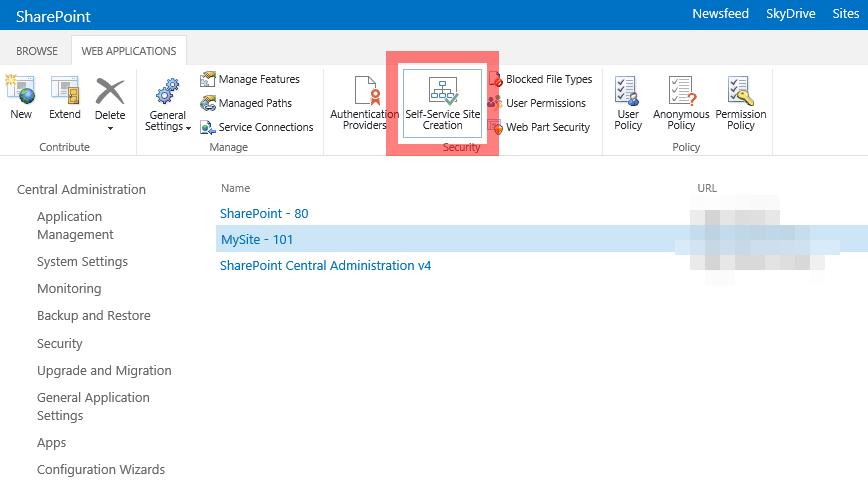Go to Central Administration home link
The height and width of the screenshot is (488, 868).
[81, 189]
